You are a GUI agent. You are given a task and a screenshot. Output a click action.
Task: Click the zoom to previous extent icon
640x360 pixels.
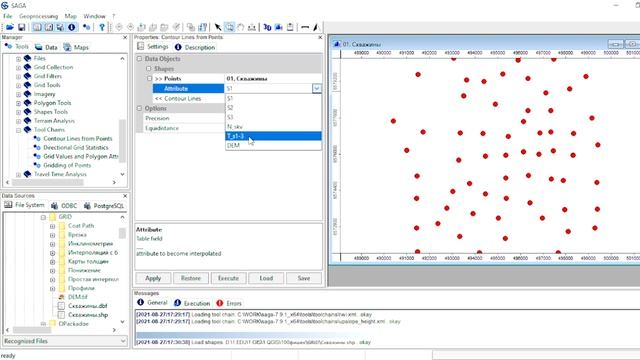[119, 27]
